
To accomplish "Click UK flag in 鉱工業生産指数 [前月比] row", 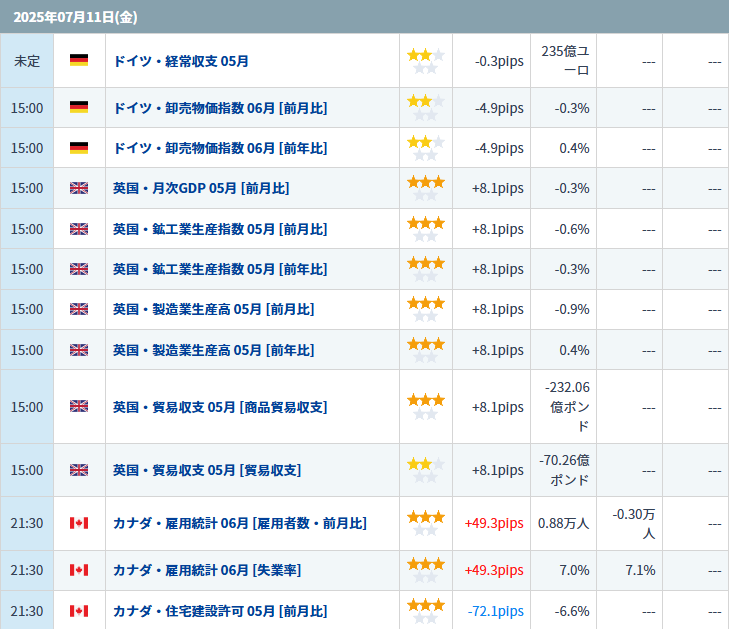I will 79,229.
